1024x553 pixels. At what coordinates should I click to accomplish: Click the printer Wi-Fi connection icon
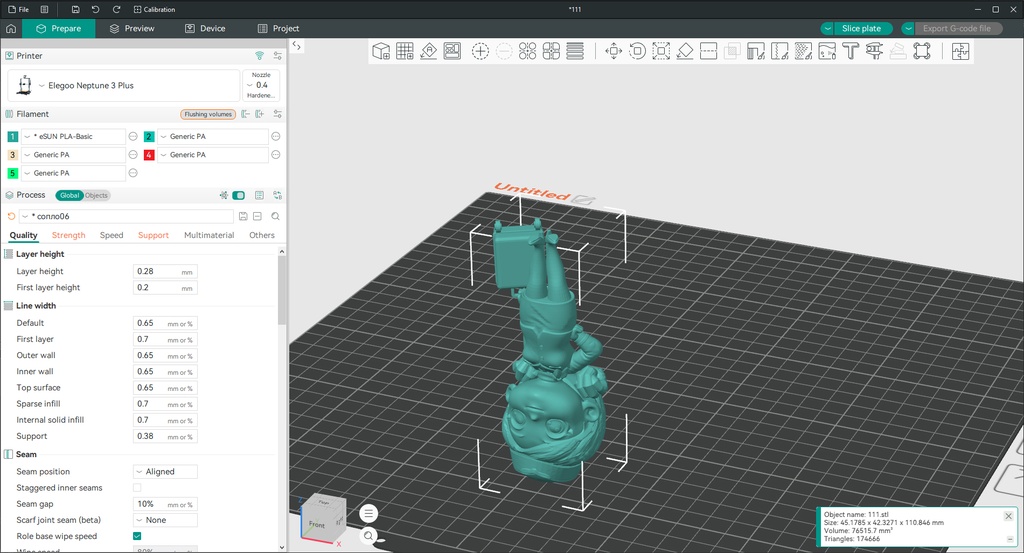pos(259,55)
